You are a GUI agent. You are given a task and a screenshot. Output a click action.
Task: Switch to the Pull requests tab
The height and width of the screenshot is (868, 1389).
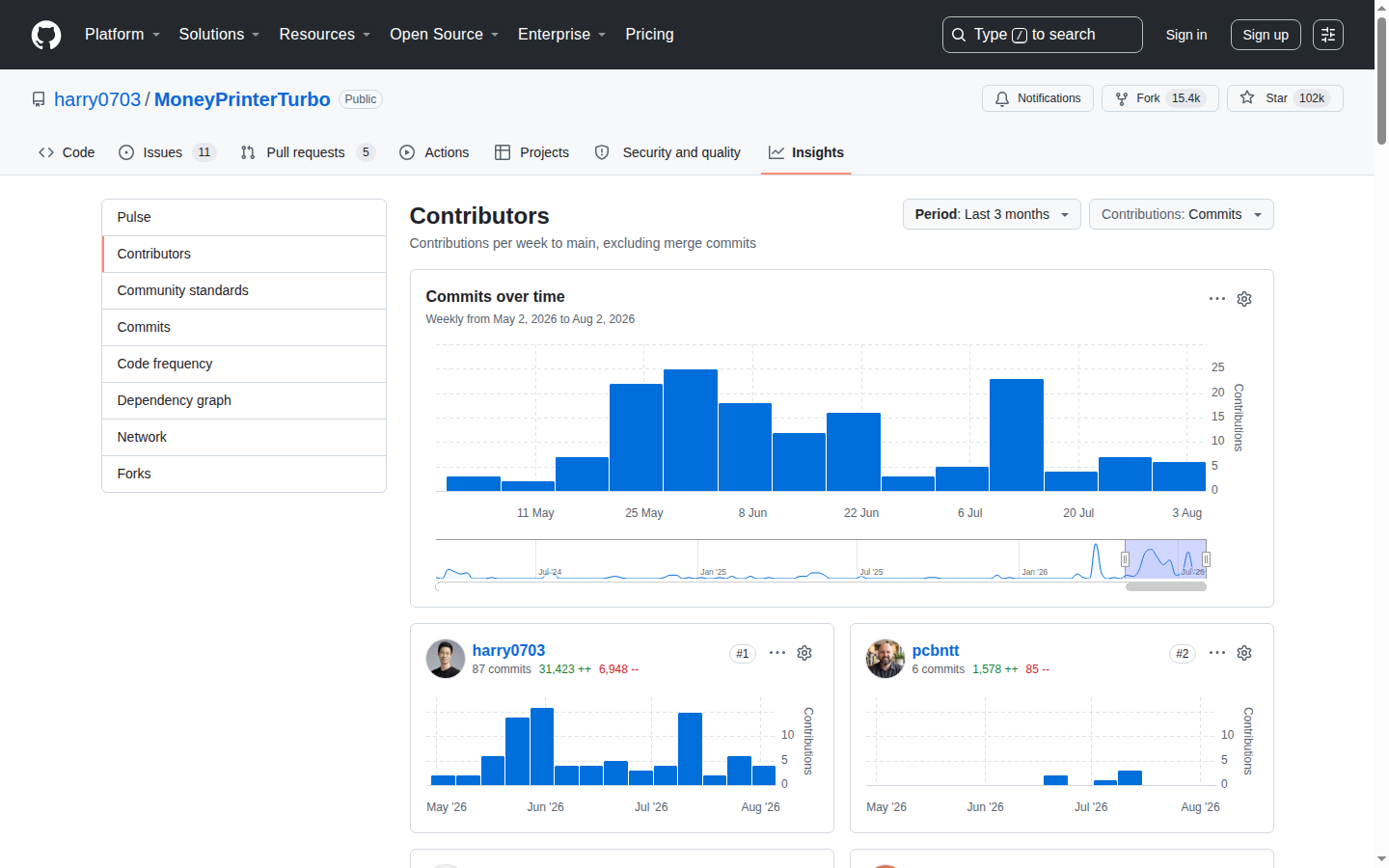coord(307,152)
